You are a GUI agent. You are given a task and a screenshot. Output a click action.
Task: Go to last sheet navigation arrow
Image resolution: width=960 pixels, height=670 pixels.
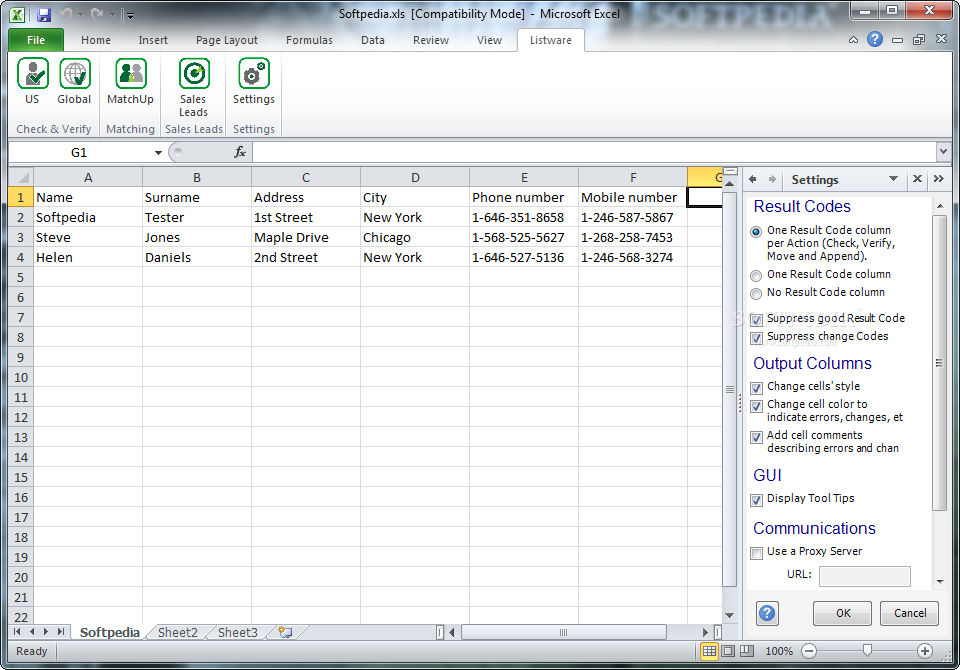click(61, 631)
